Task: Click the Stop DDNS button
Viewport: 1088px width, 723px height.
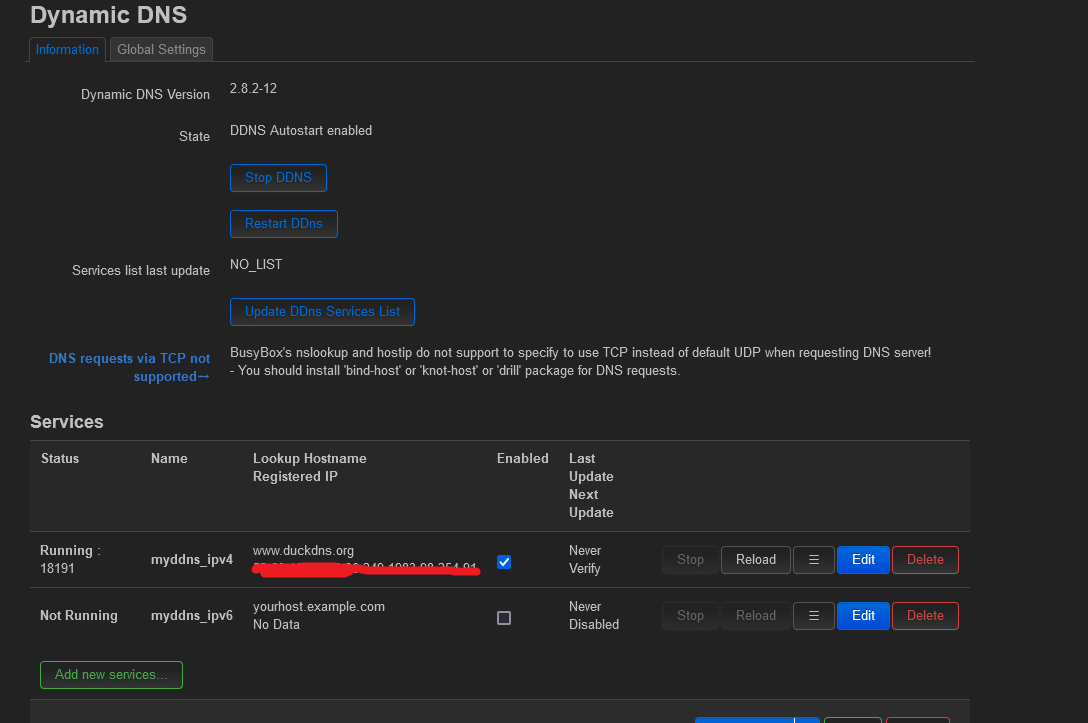Action: (x=278, y=178)
